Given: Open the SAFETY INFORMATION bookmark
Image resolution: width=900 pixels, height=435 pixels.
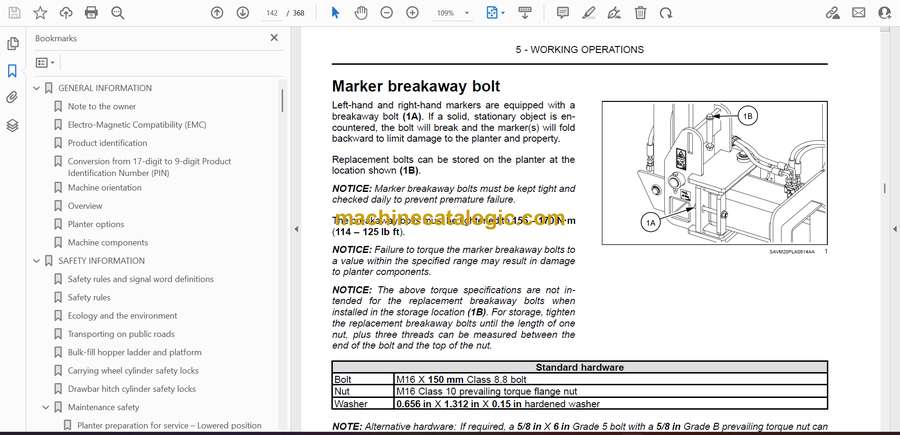Looking at the screenshot, I should pos(102,261).
